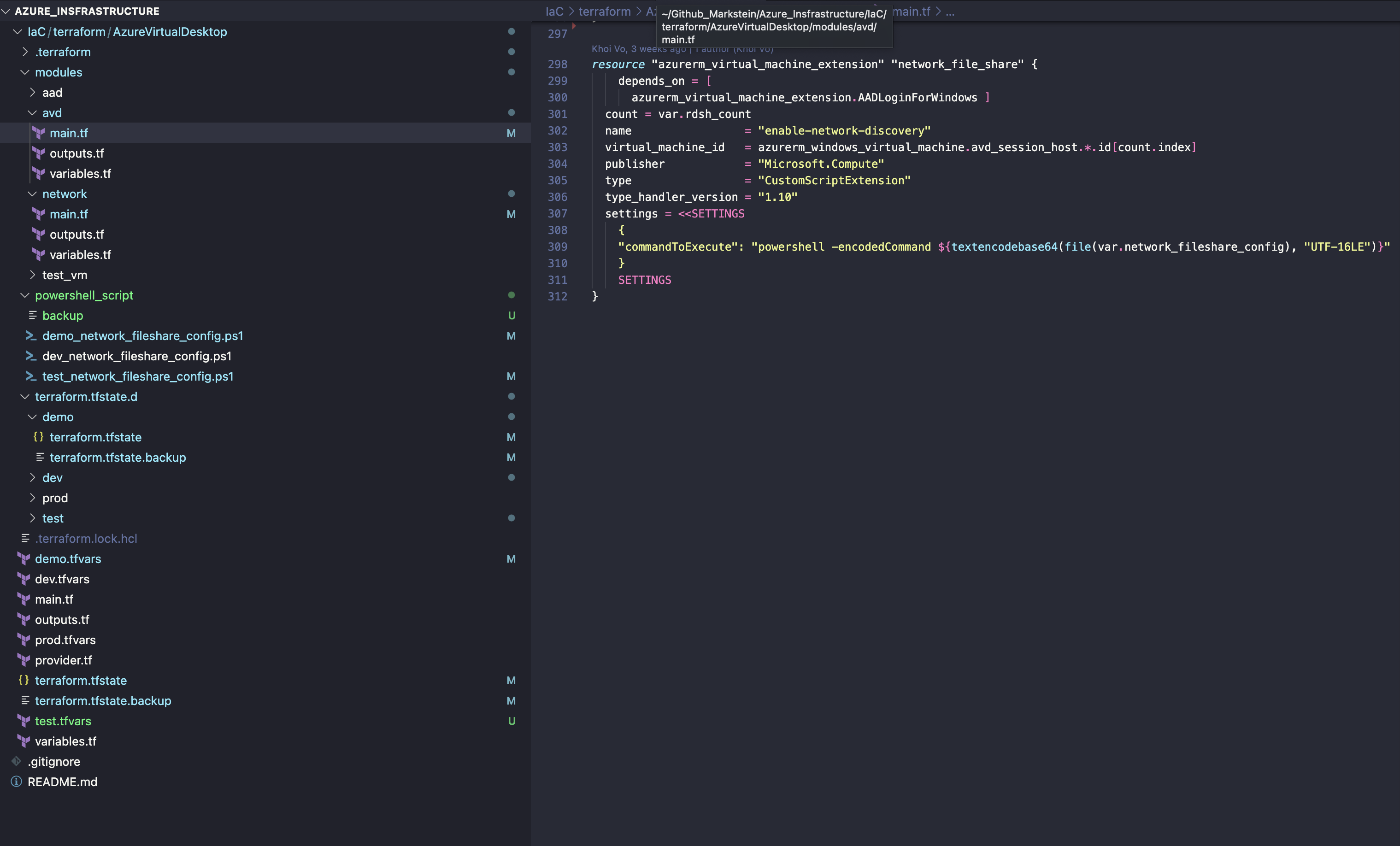Collapse the powershell_script folder chevron
This screenshot has width=1400, height=846.
coord(25,295)
